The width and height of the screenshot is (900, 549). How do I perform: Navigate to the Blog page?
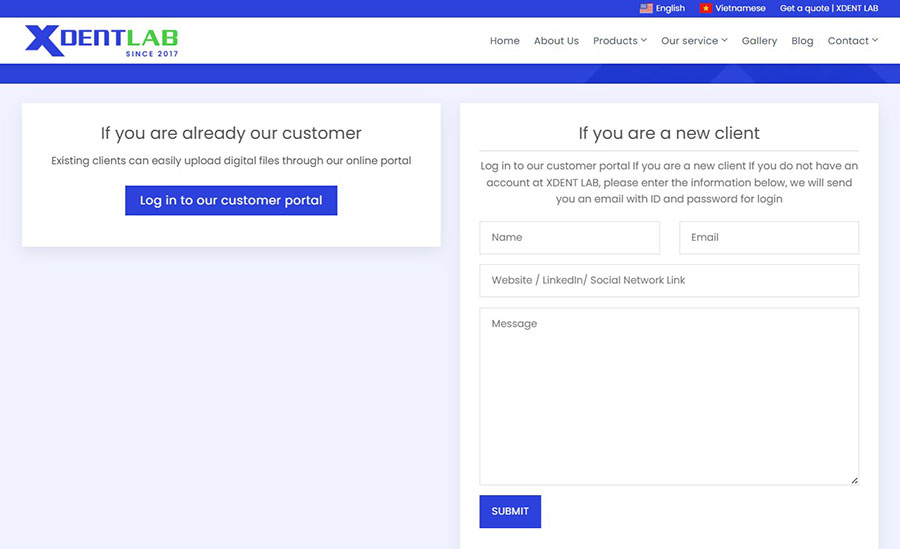(802, 41)
